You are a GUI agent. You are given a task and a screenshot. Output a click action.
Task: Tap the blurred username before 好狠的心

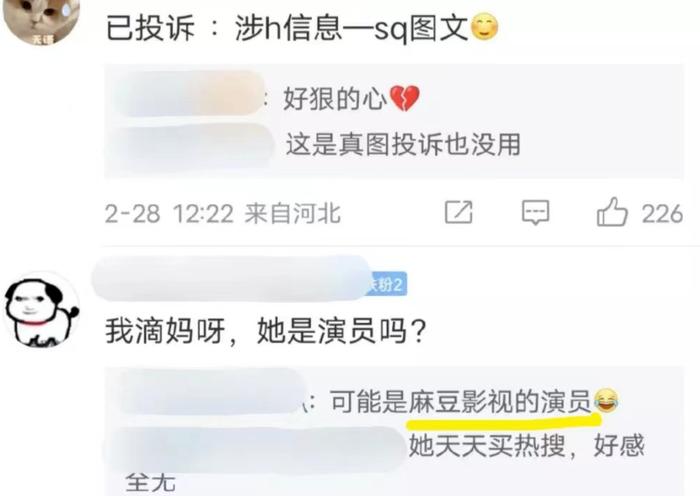(x=188, y=93)
